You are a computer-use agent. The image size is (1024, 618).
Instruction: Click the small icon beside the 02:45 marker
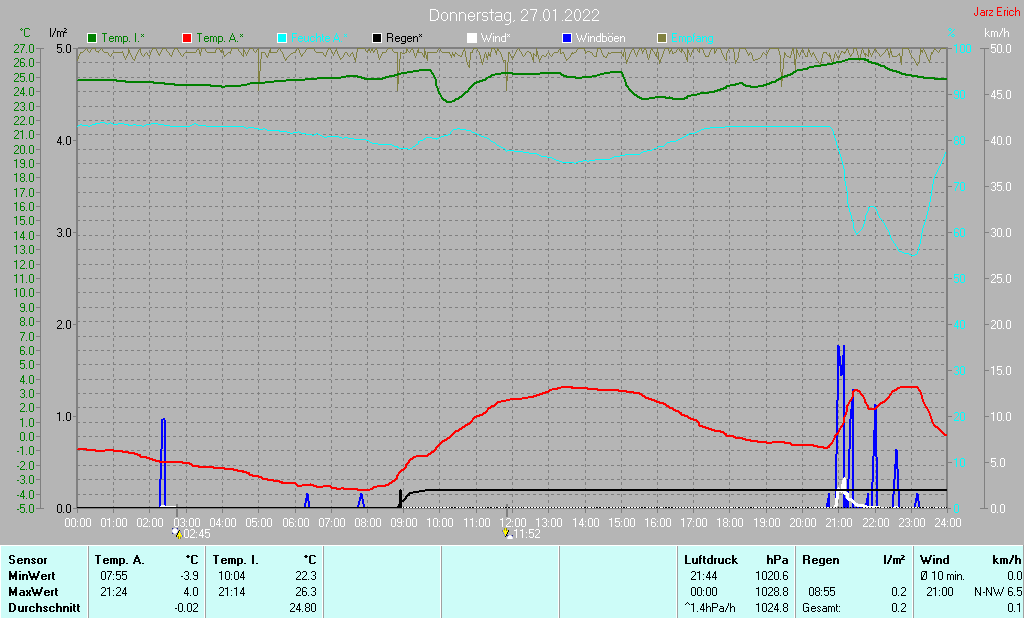[177, 534]
